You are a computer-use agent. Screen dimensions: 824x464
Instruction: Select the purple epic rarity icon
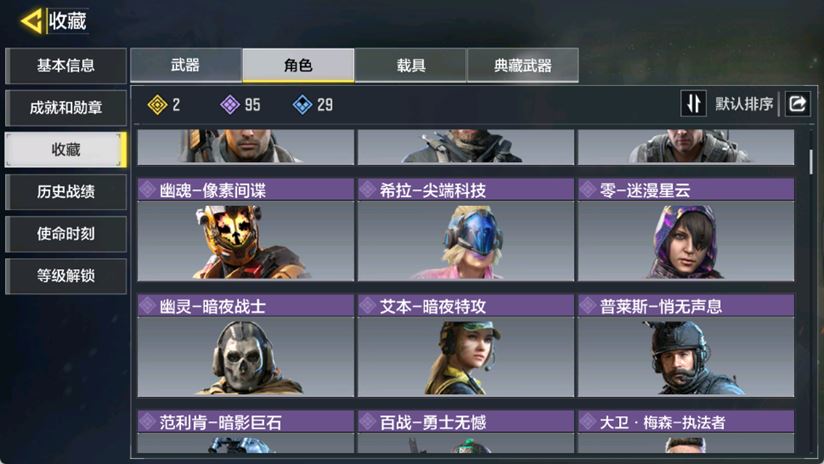tap(230, 105)
